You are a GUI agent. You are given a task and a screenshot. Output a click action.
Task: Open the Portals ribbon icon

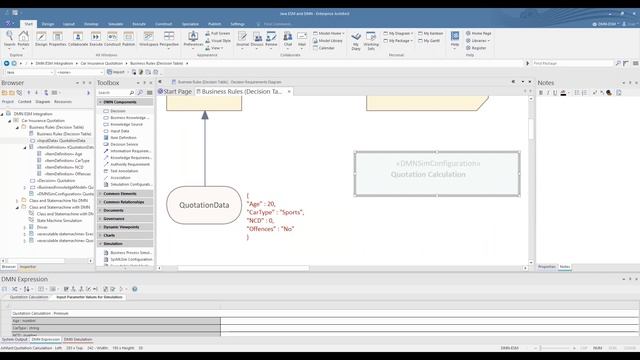tap(23, 39)
